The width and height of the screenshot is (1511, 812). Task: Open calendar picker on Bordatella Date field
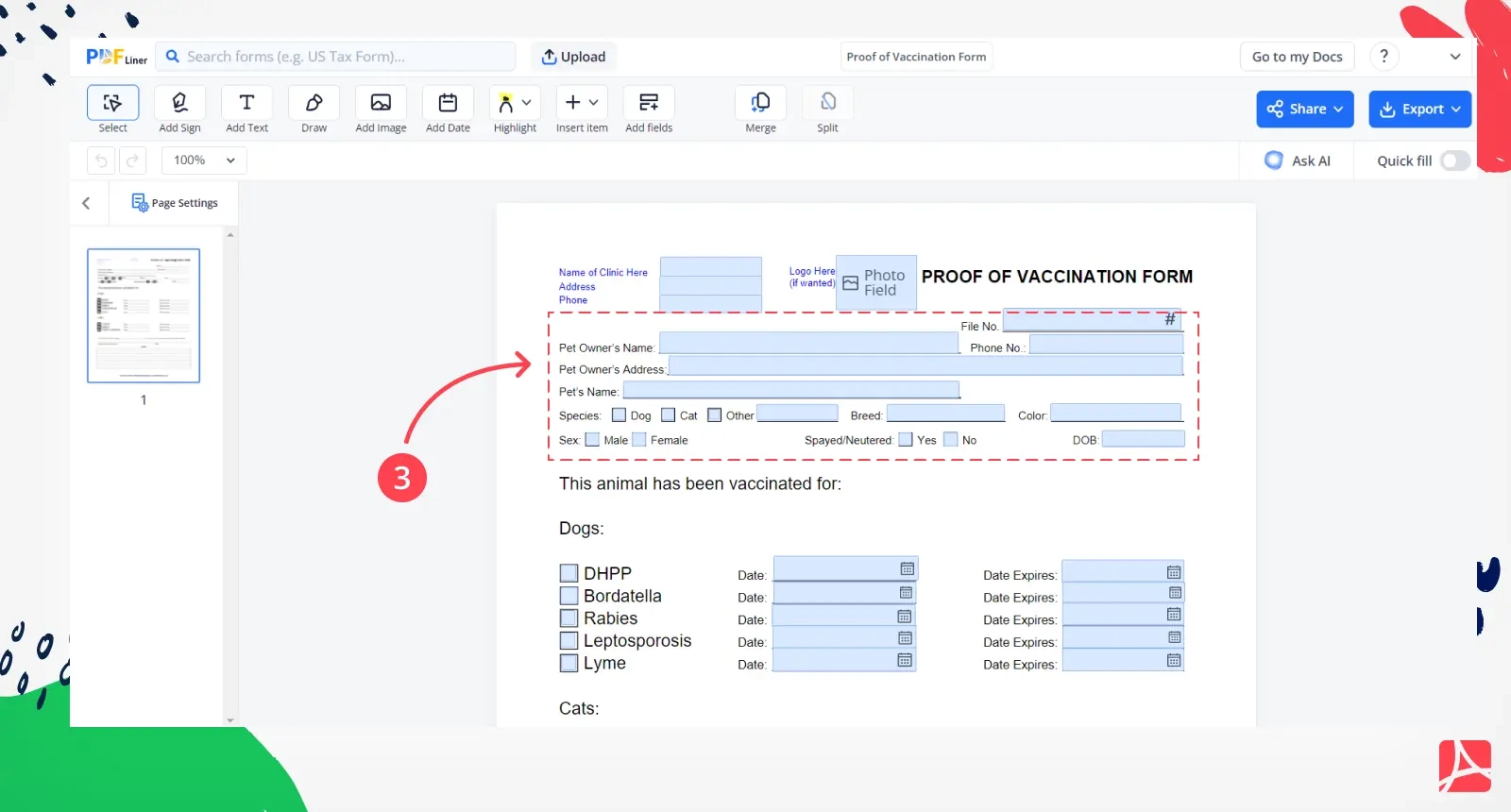[906, 593]
